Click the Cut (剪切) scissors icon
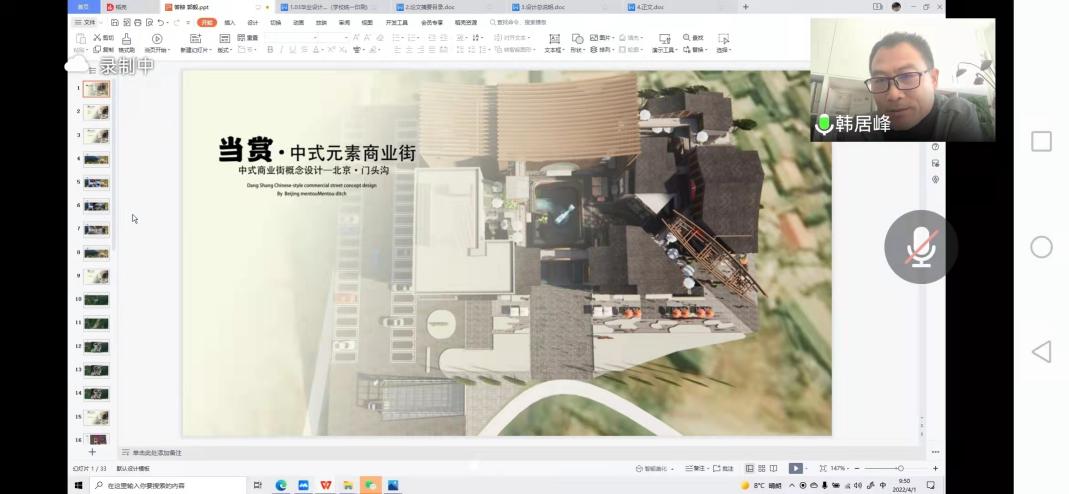This screenshot has height=494, width=1069. pos(97,38)
